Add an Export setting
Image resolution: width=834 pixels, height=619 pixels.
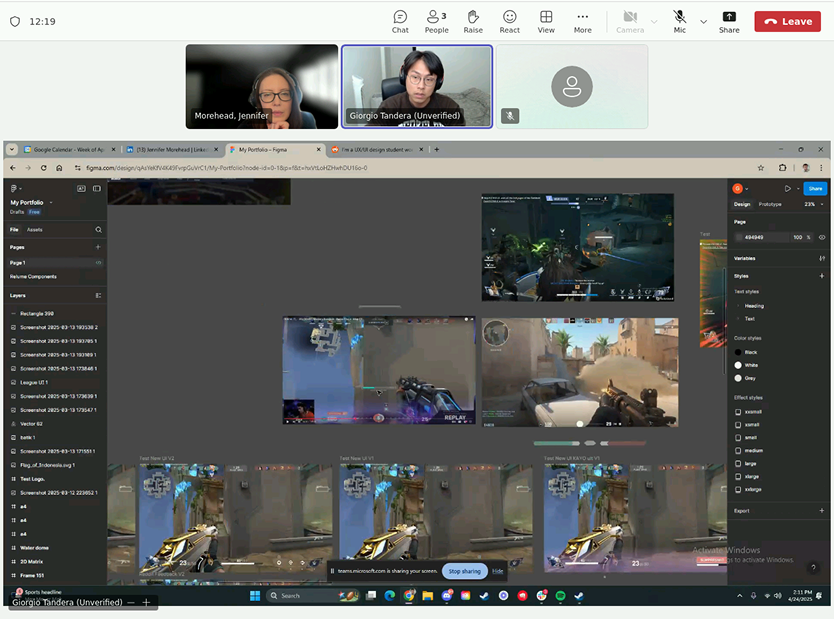pyautogui.click(x=822, y=511)
